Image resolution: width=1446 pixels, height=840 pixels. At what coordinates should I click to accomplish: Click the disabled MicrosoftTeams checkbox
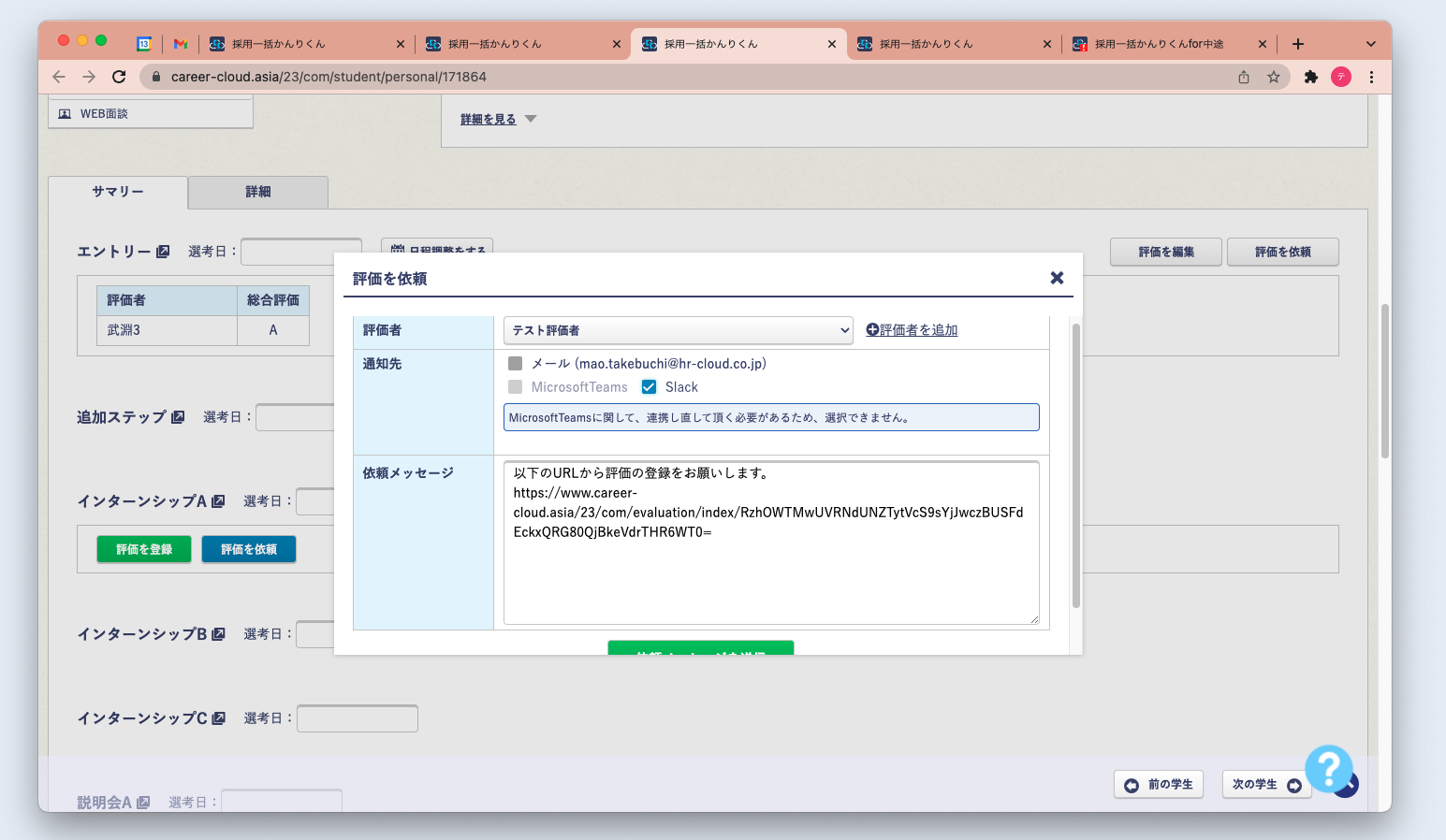click(515, 387)
